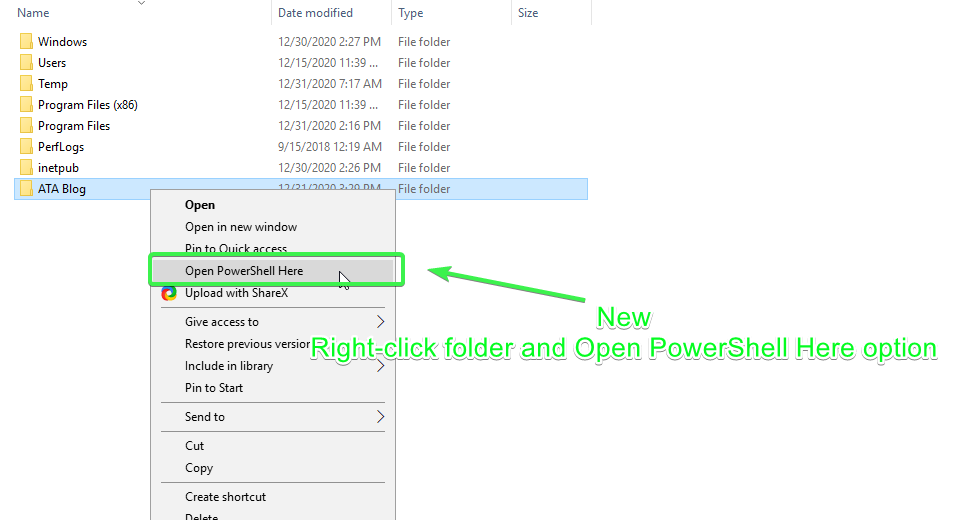Viewport: 963px width, 520px height.
Task: Click date 12/31/2020 7:17 AM
Action: tap(330, 83)
